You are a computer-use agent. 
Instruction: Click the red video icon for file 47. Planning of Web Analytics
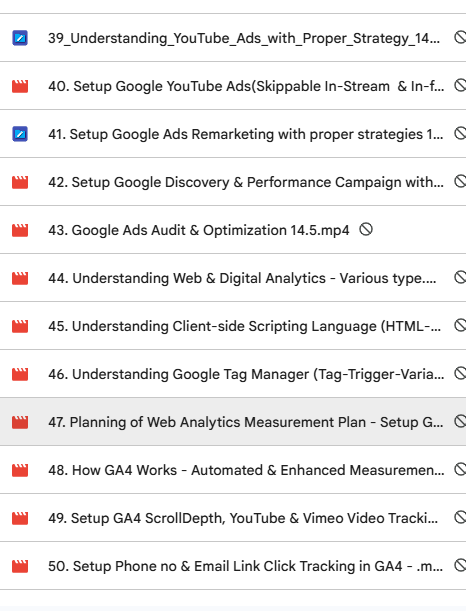click(20, 422)
